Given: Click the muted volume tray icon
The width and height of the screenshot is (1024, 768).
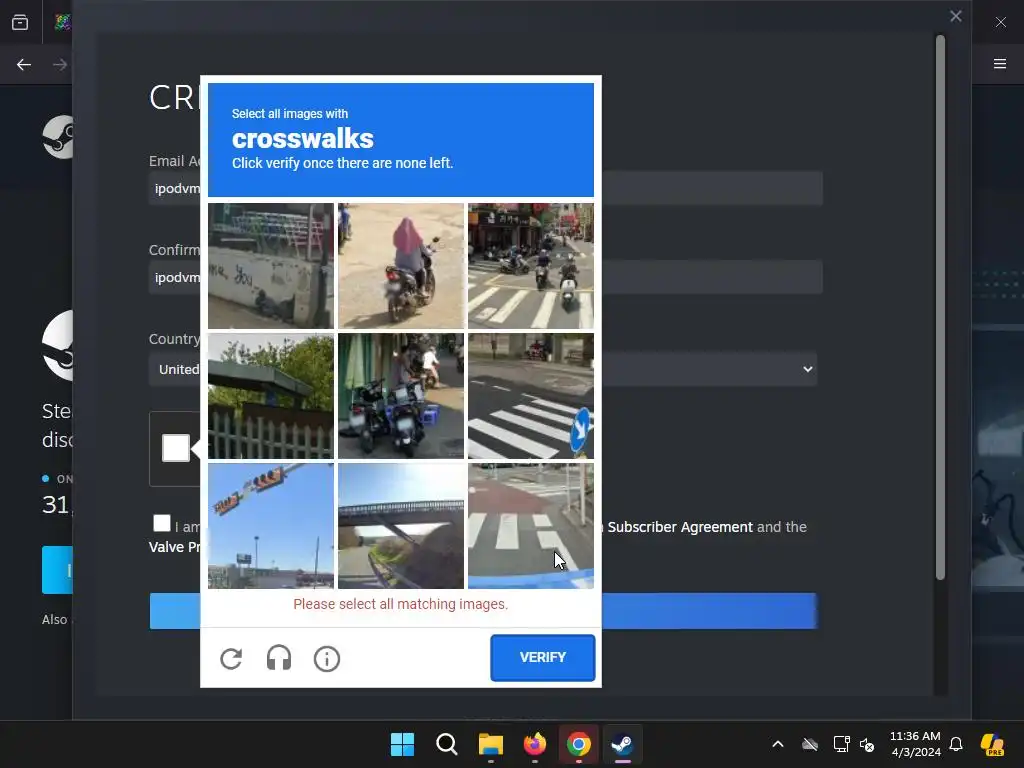Looking at the screenshot, I should click(867, 744).
